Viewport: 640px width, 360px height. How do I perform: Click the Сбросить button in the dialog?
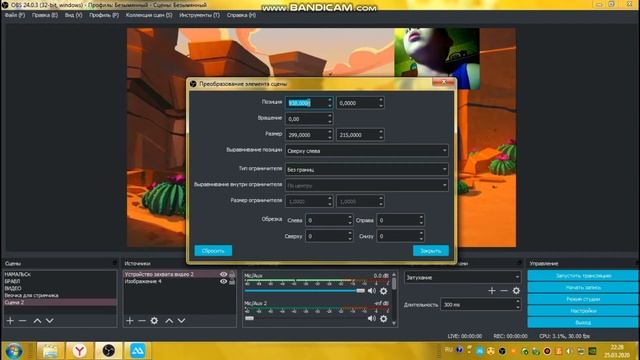pyautogui.click(x=213, y=251)
